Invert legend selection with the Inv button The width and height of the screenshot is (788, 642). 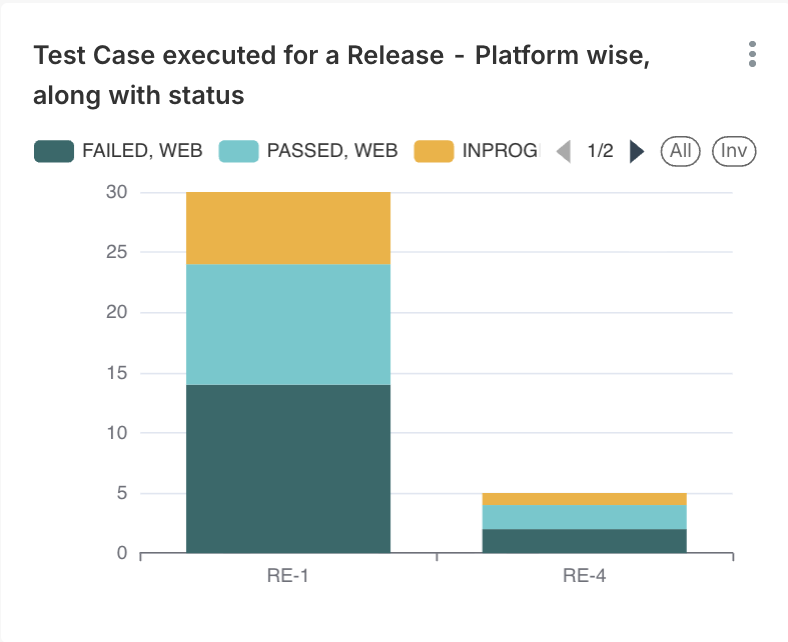pyautogui.click(x=734, y=152)
